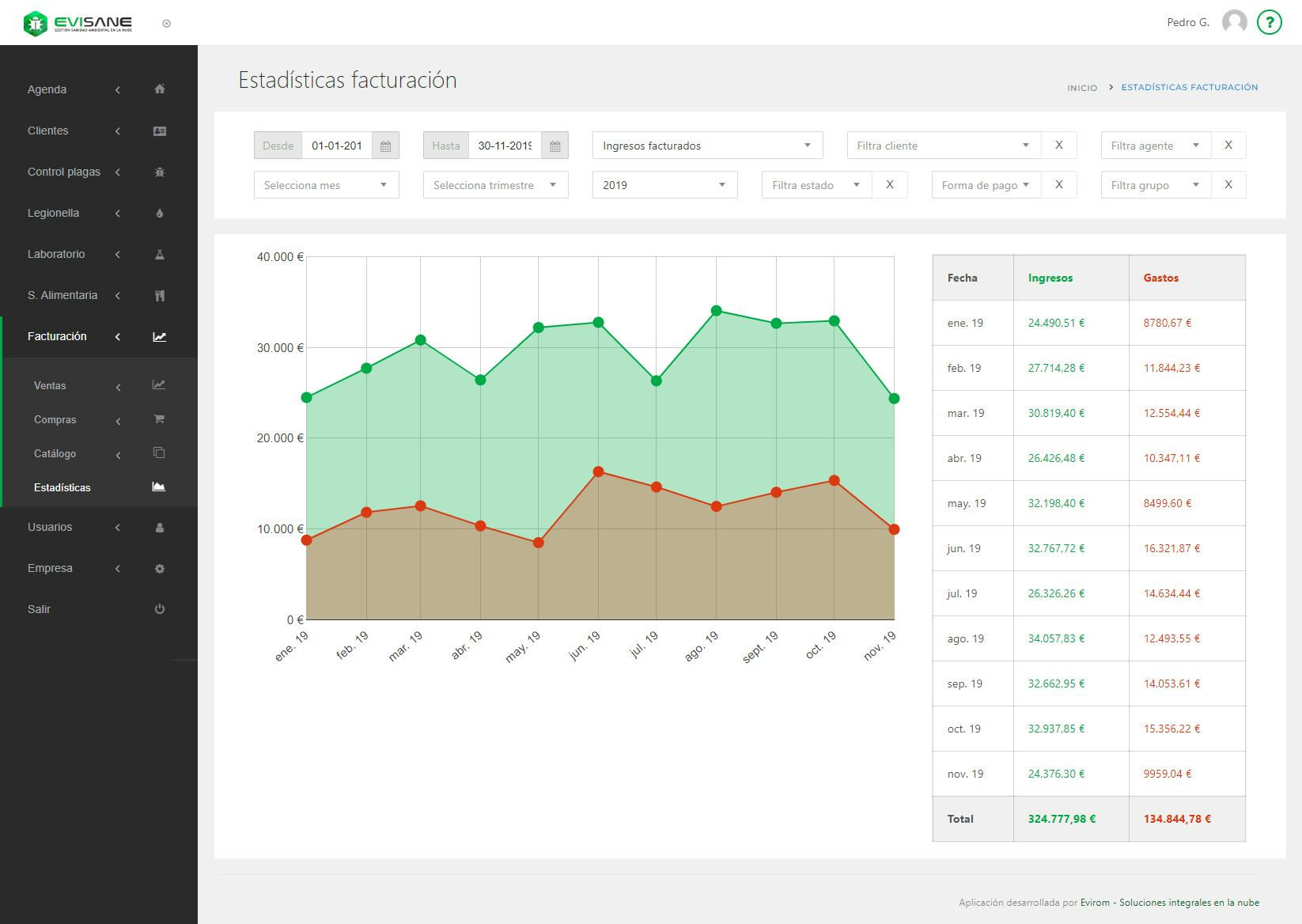Open the Agenda home icon
1302x924 pixels.
(x=160, y=89)
